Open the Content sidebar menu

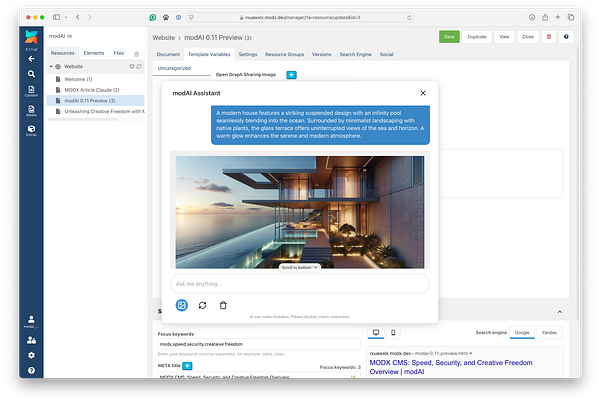(x=31, y=91)
